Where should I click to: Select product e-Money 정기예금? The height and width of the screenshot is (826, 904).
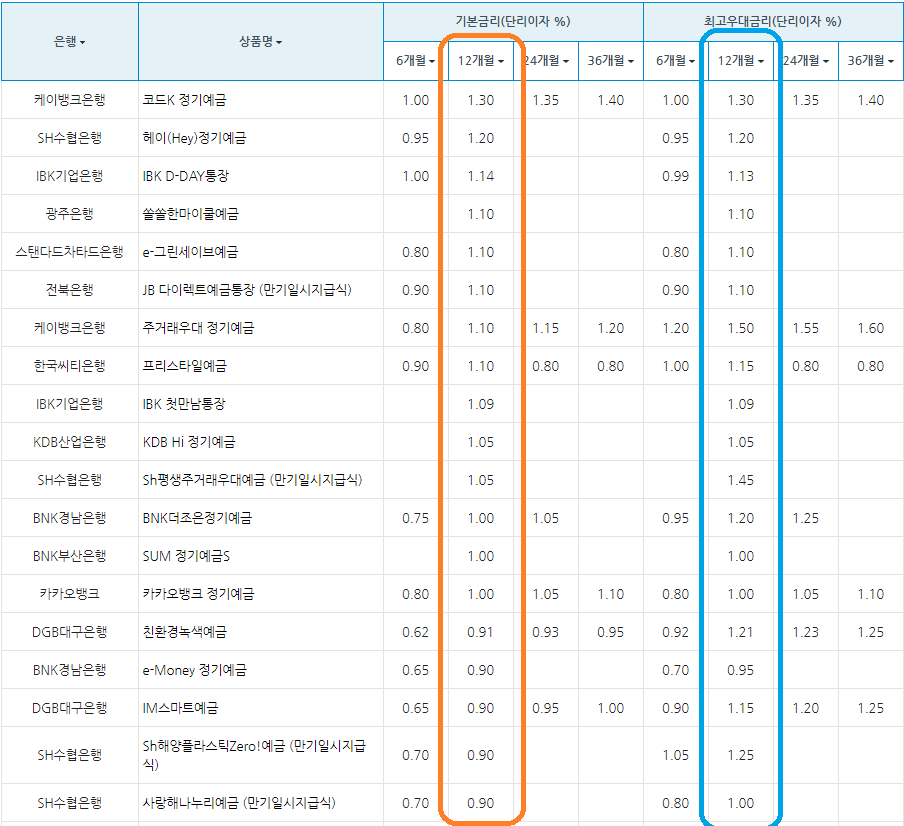tap(194, 670)
